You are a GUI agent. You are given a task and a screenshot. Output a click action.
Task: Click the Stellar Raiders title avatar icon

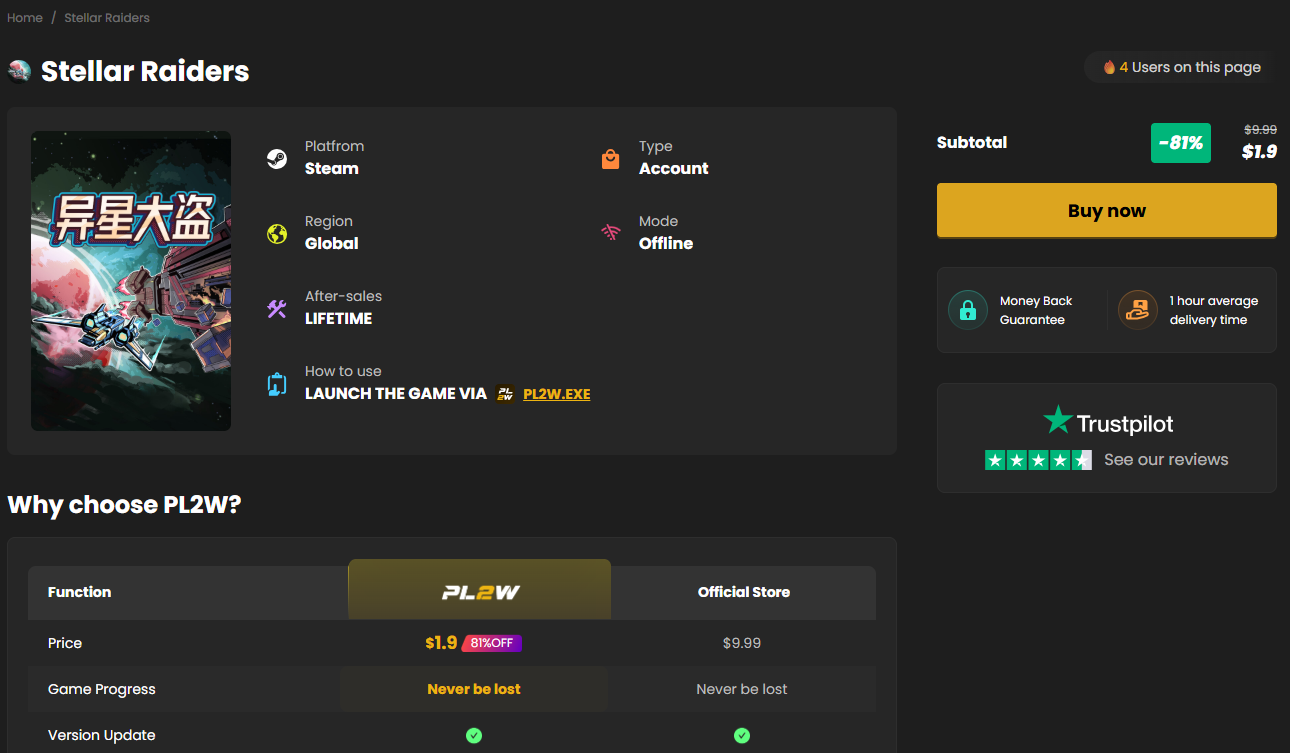click(x=20, y=71)
